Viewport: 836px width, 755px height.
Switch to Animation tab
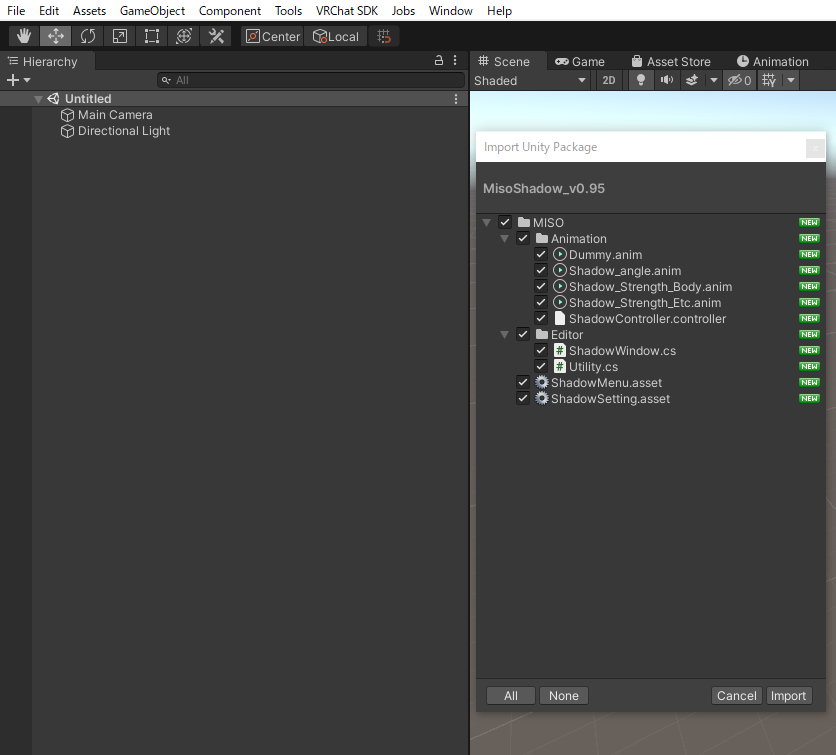(773, 61)
